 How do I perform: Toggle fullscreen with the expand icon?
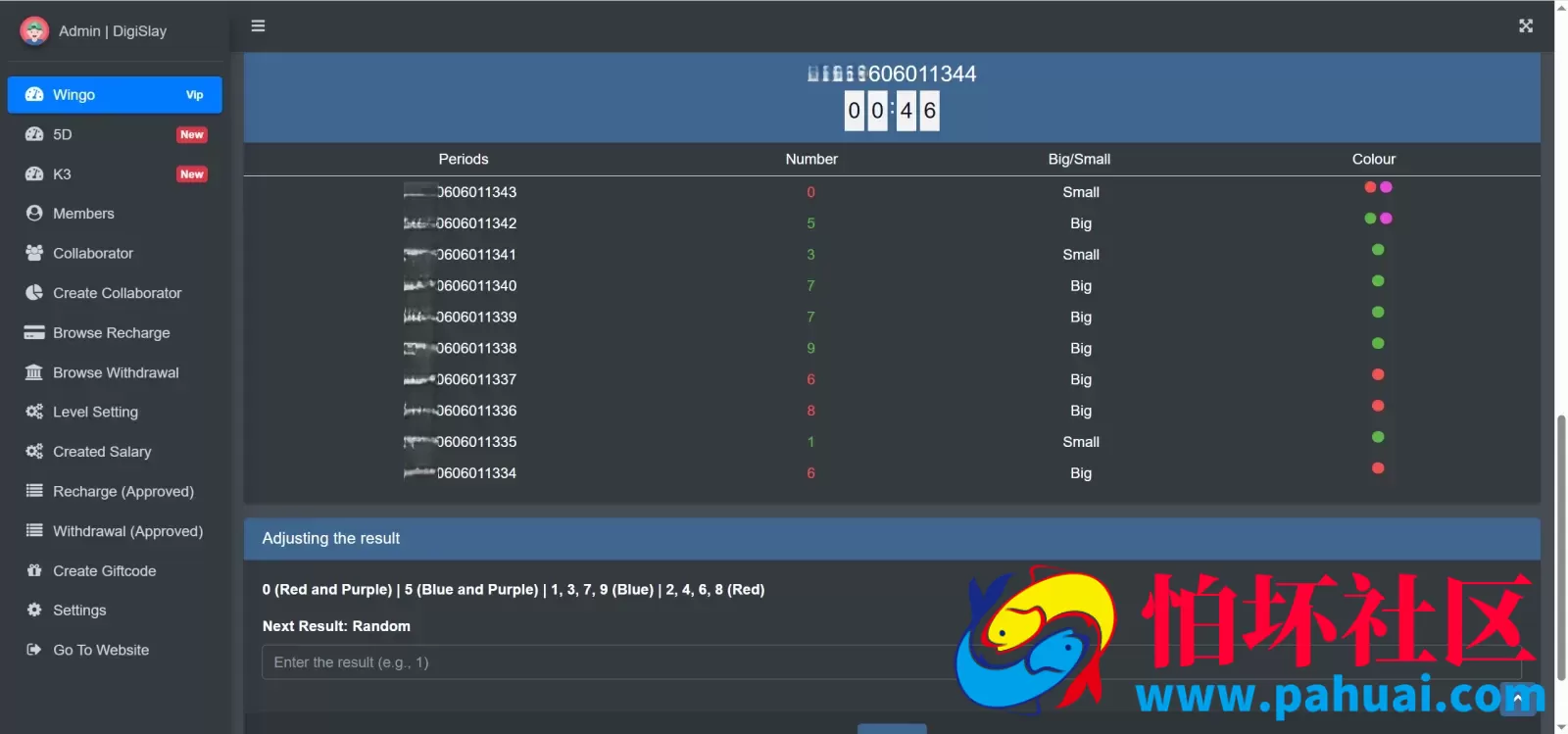point(1526,26)
